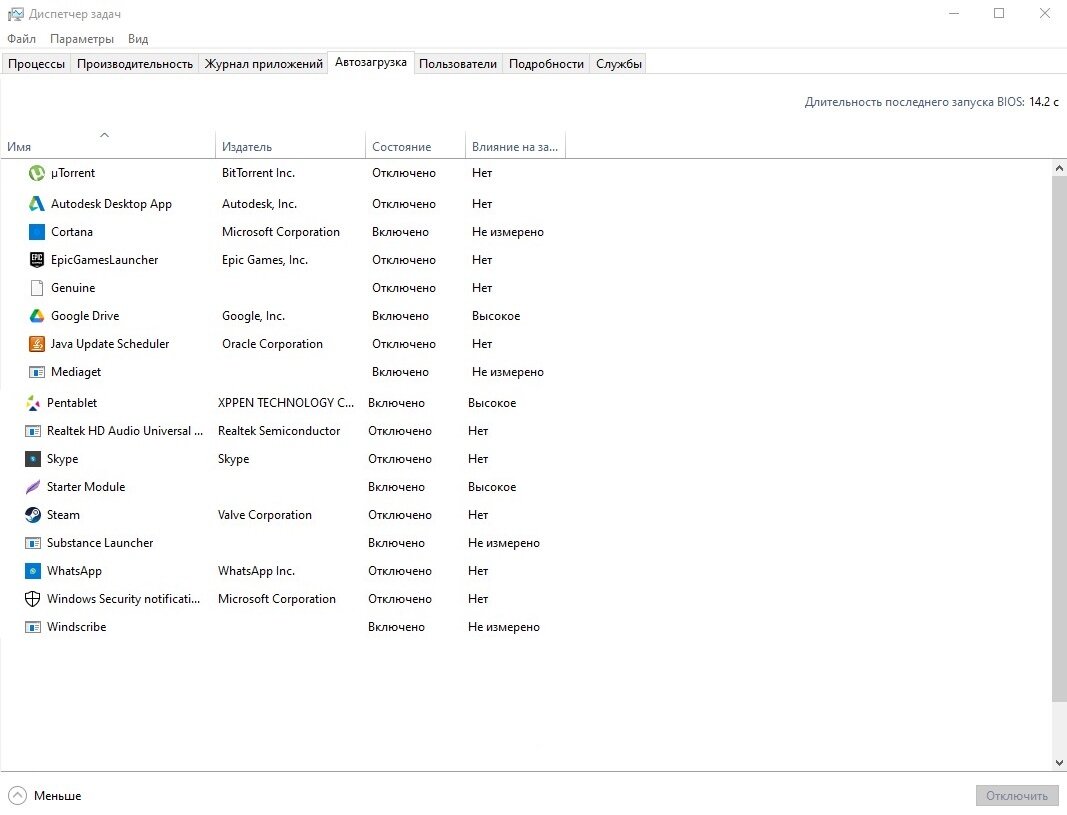Select the Google Drive triangle icon

pos(37,316)
